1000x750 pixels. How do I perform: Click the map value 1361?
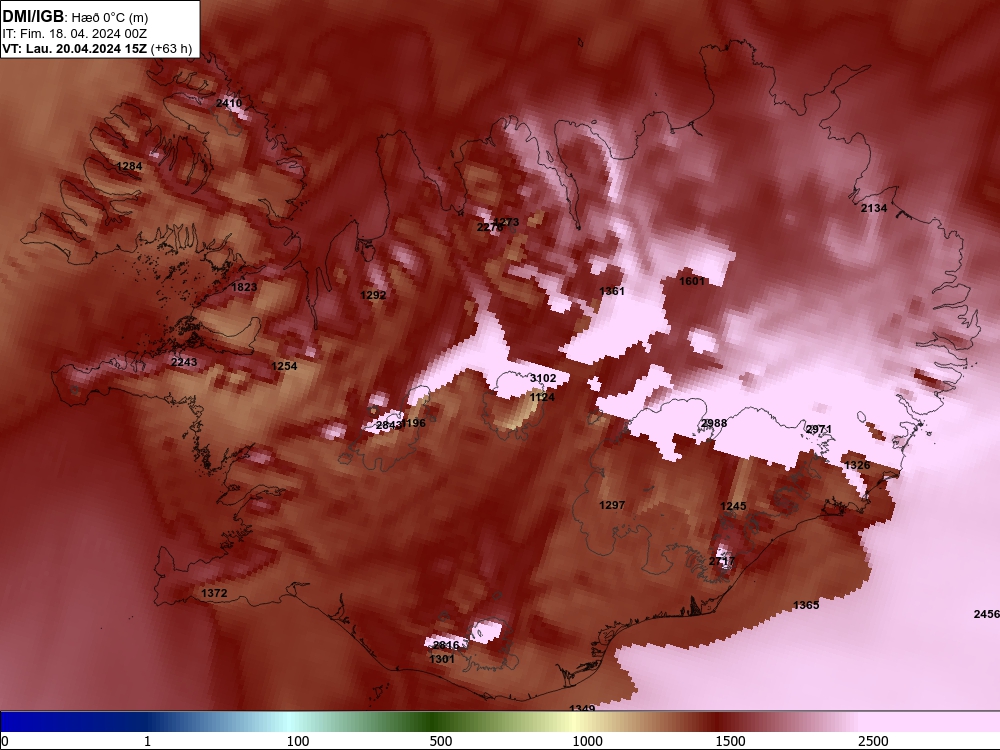[x=612, y=291]
